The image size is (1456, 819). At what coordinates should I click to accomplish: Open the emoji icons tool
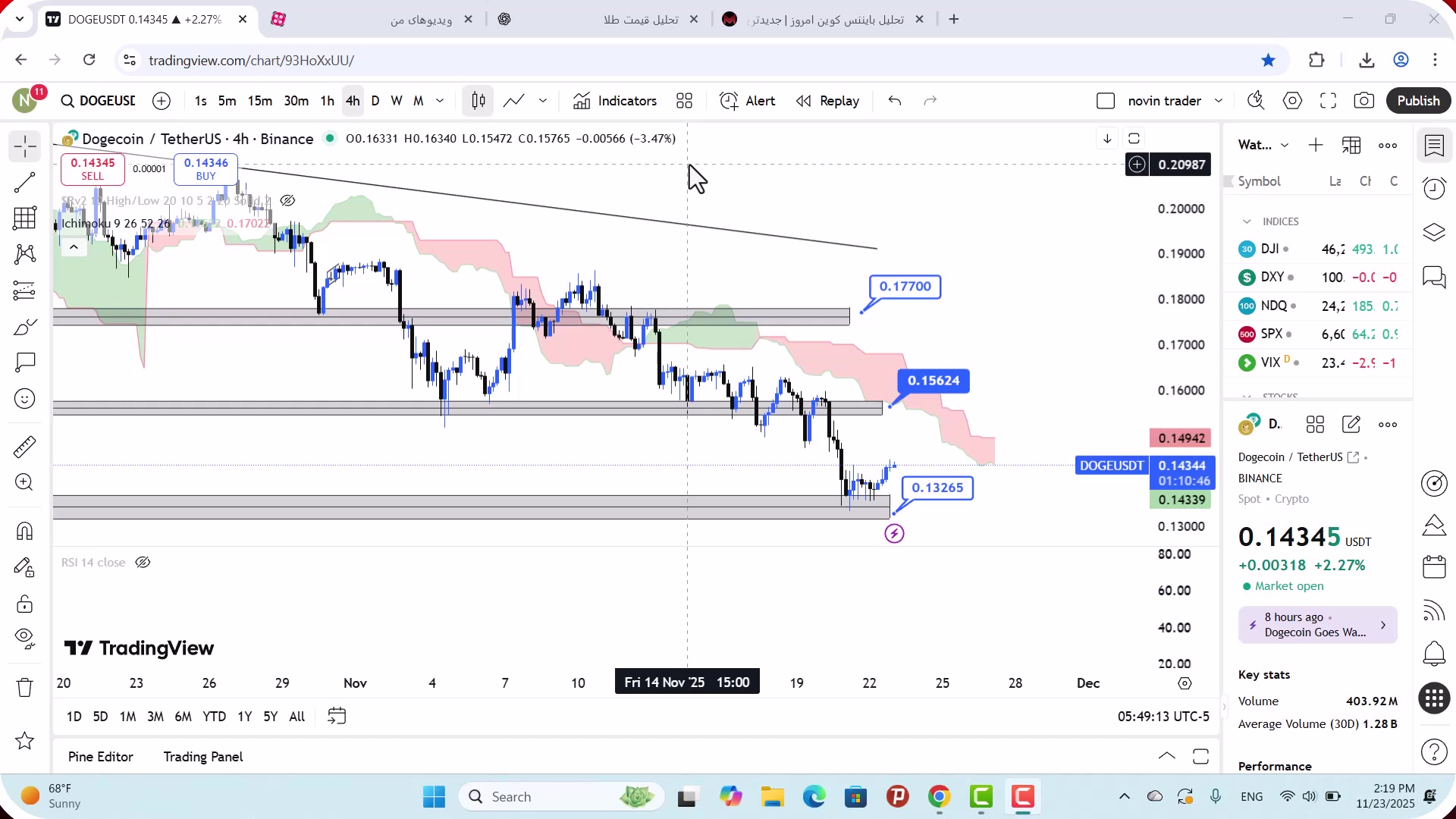click(25, 399)
